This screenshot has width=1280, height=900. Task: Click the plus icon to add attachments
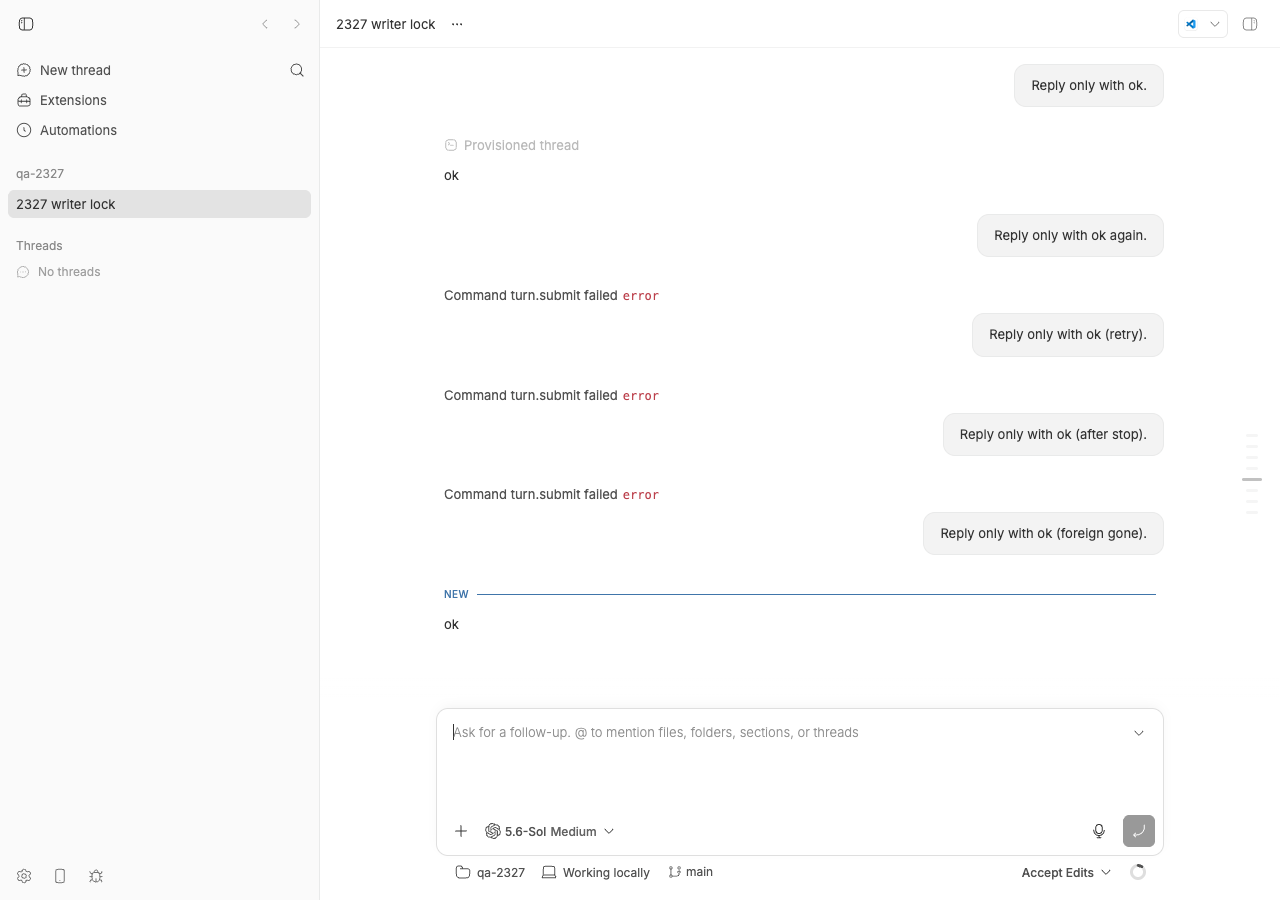pos(461,831)
